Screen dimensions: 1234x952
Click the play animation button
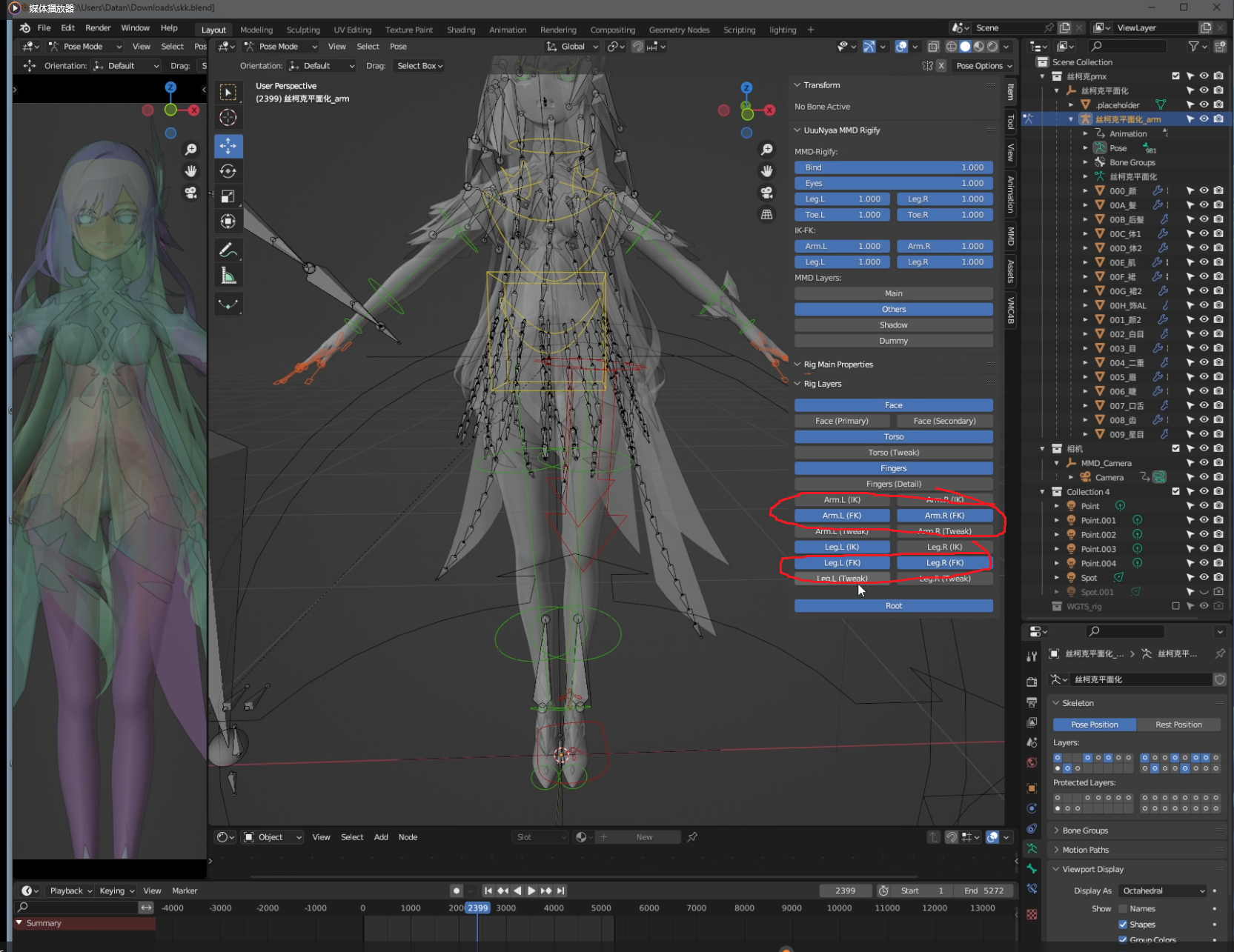click(531, 891)
